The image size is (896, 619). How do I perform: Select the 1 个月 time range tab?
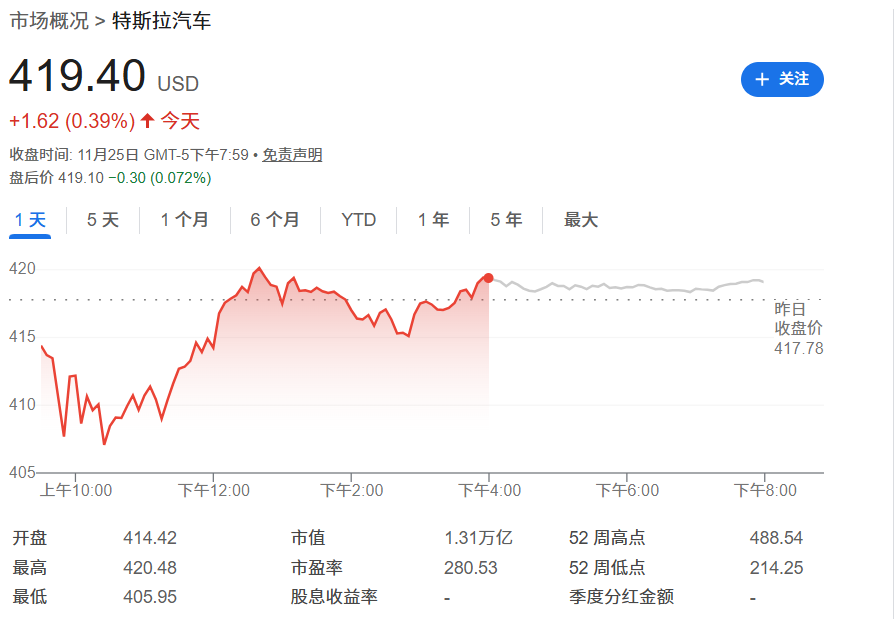point(184,219)
